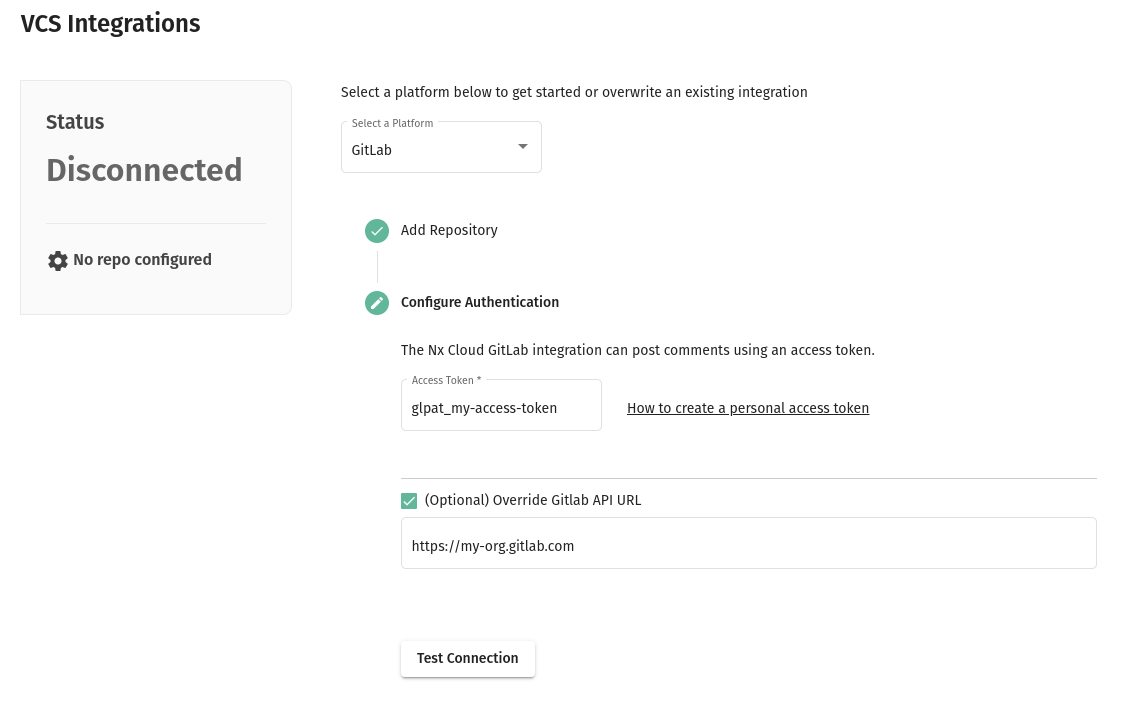Uncheck the optional Gitlab API URL override
Viewport: 1127px width, 705px height.
point(409,500)
